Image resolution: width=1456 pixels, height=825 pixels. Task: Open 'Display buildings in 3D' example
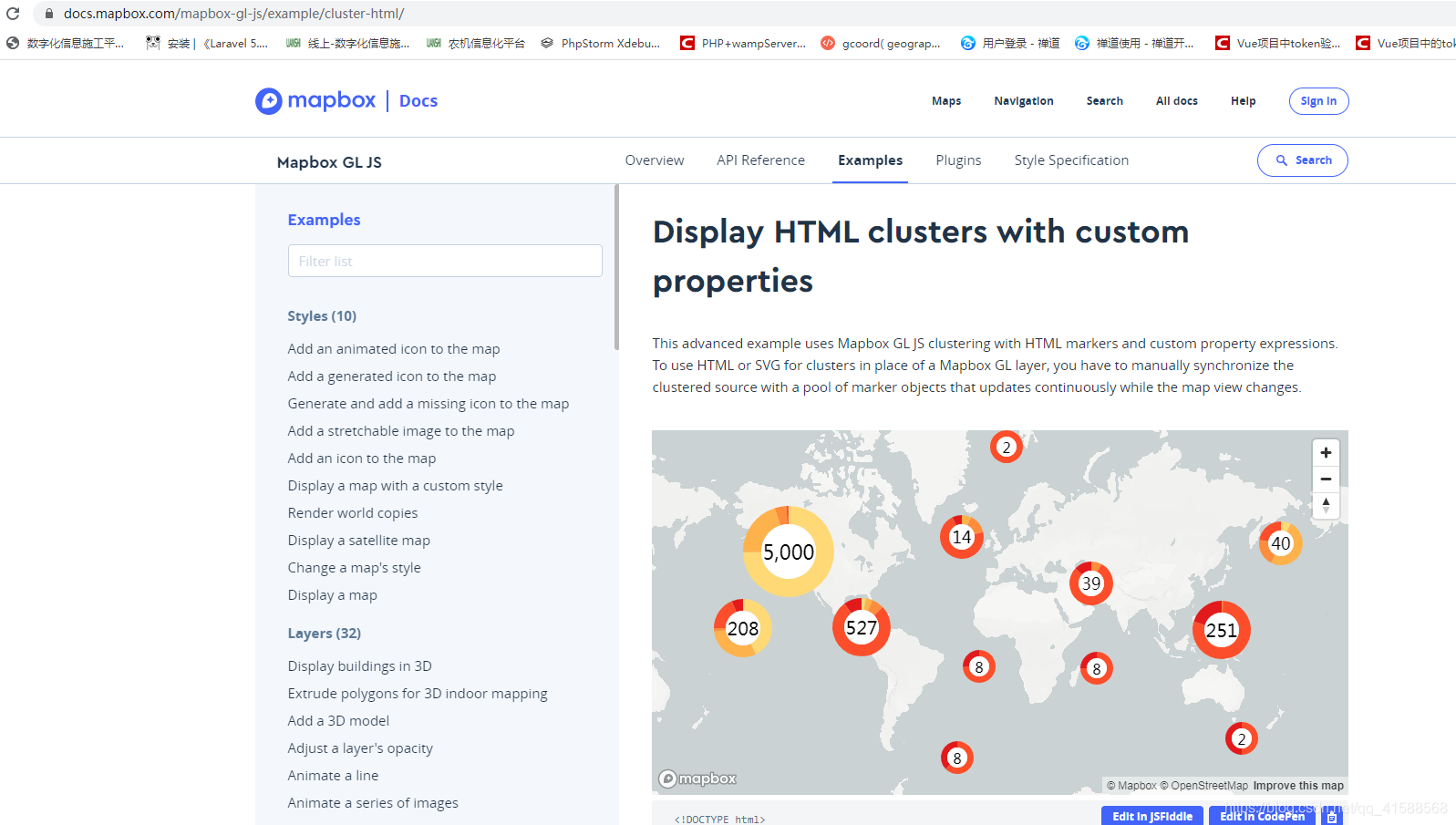tap(360, 665)
